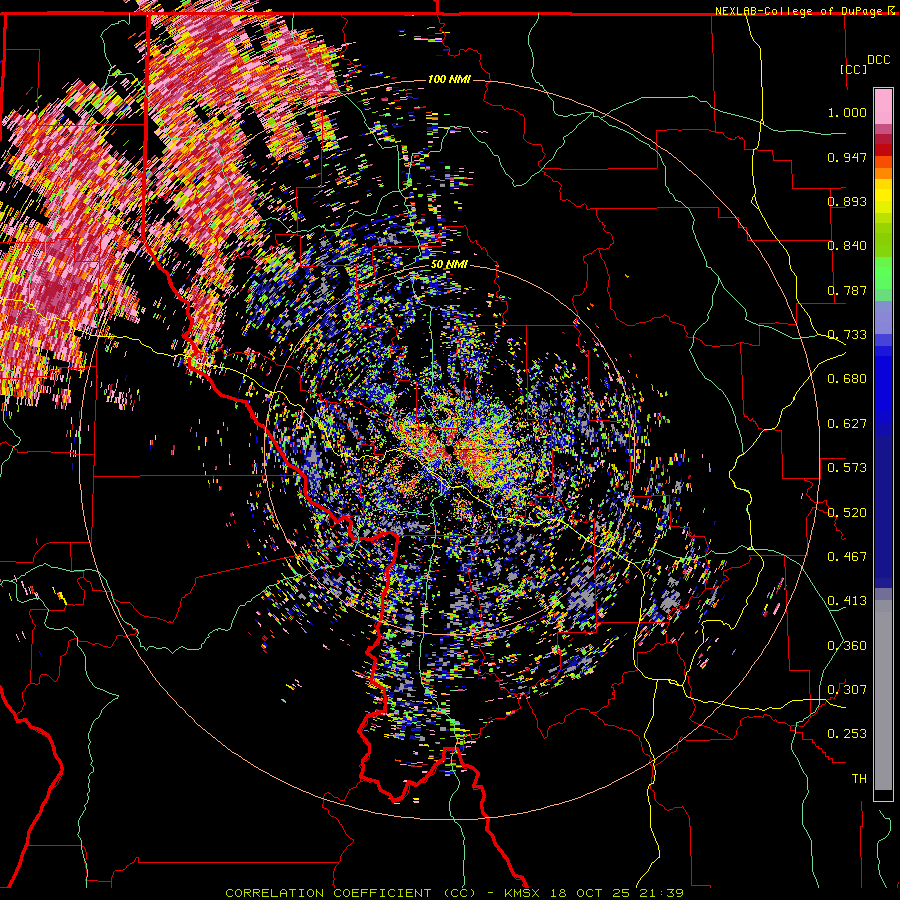Click the 0.467 scale value
The width and height of the screenshot is (900, 900).
tap(847, 557)
